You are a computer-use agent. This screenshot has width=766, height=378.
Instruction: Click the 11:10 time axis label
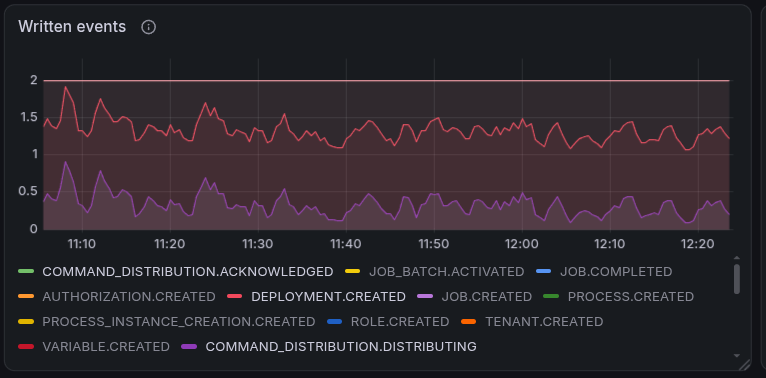coord(82,244)
